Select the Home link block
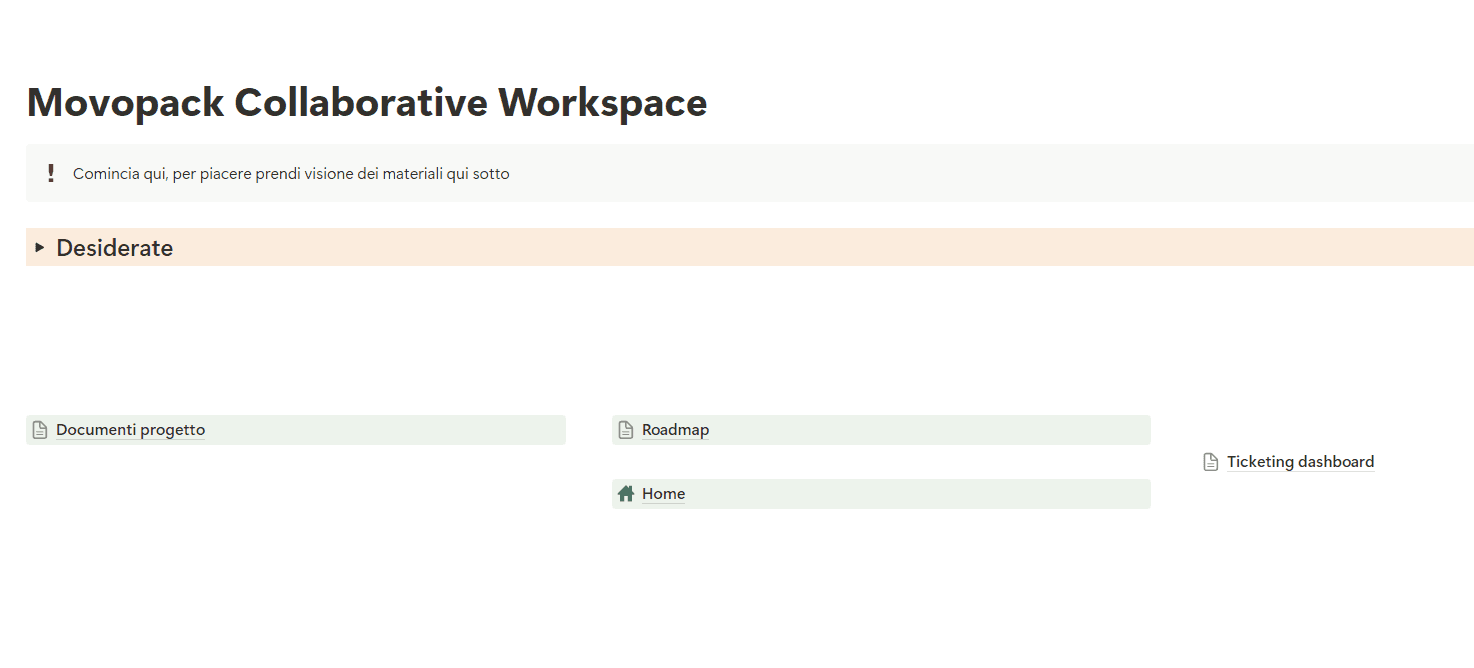This screenshot has height=668, width=1474. [880, 493]
